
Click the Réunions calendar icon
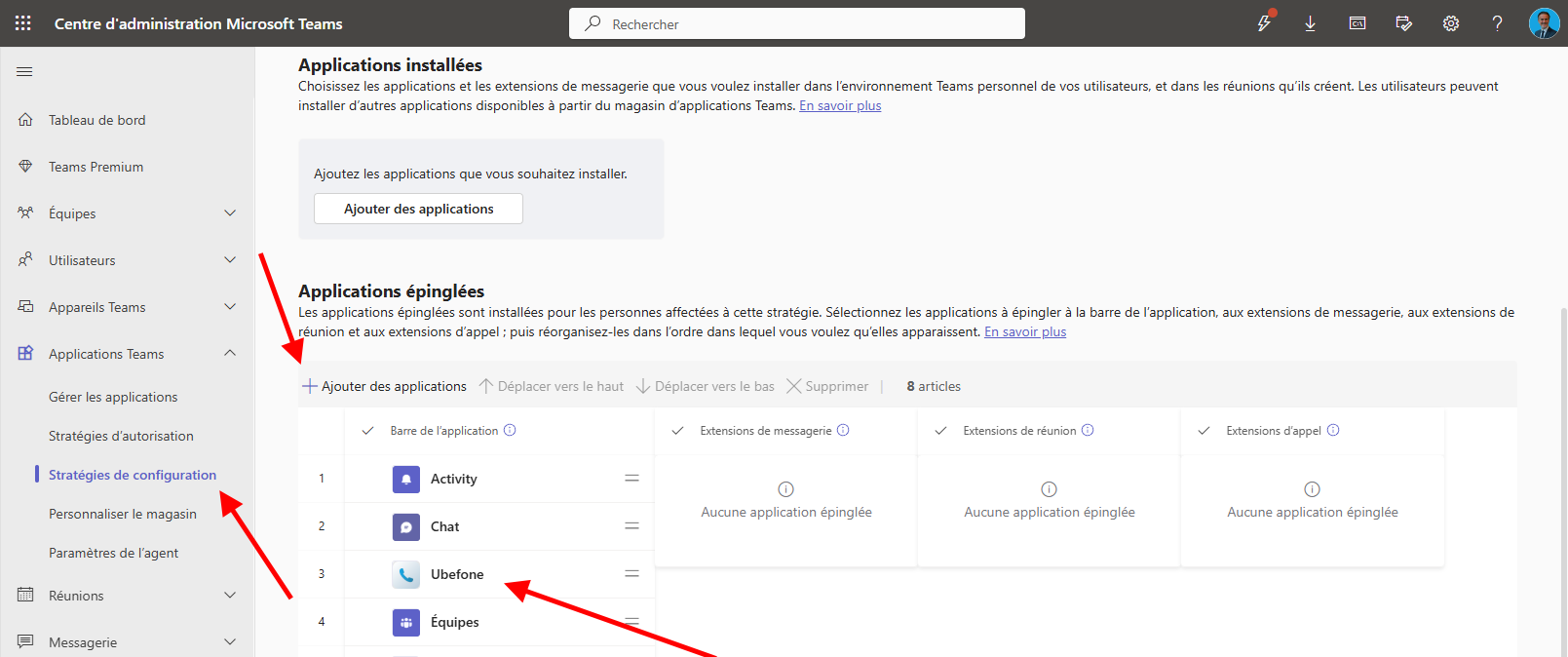point(25,595)
